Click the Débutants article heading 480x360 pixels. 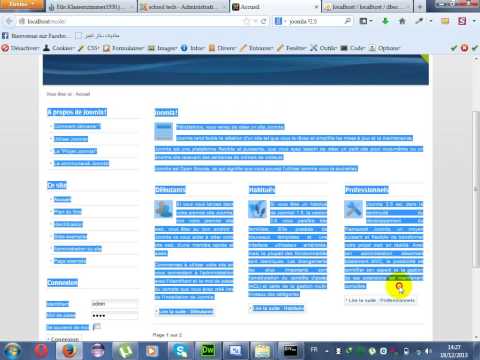click(x=170, y=190)
